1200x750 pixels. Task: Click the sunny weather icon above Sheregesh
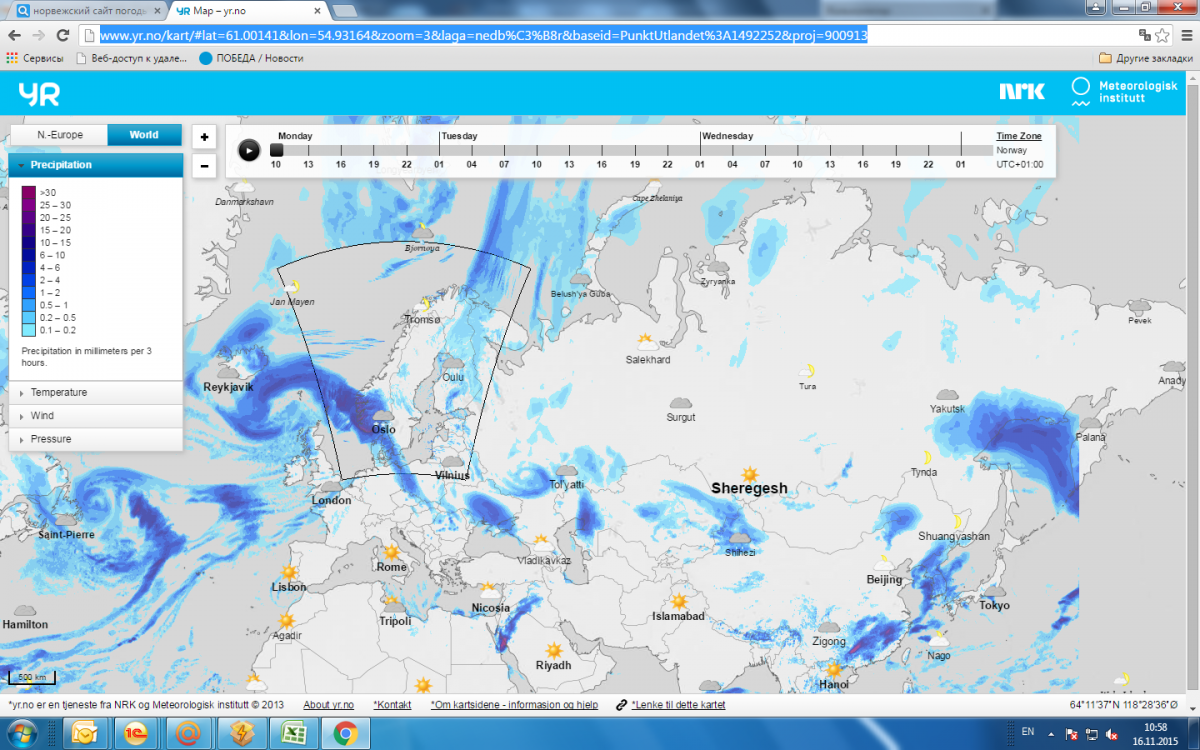[749, 473]
